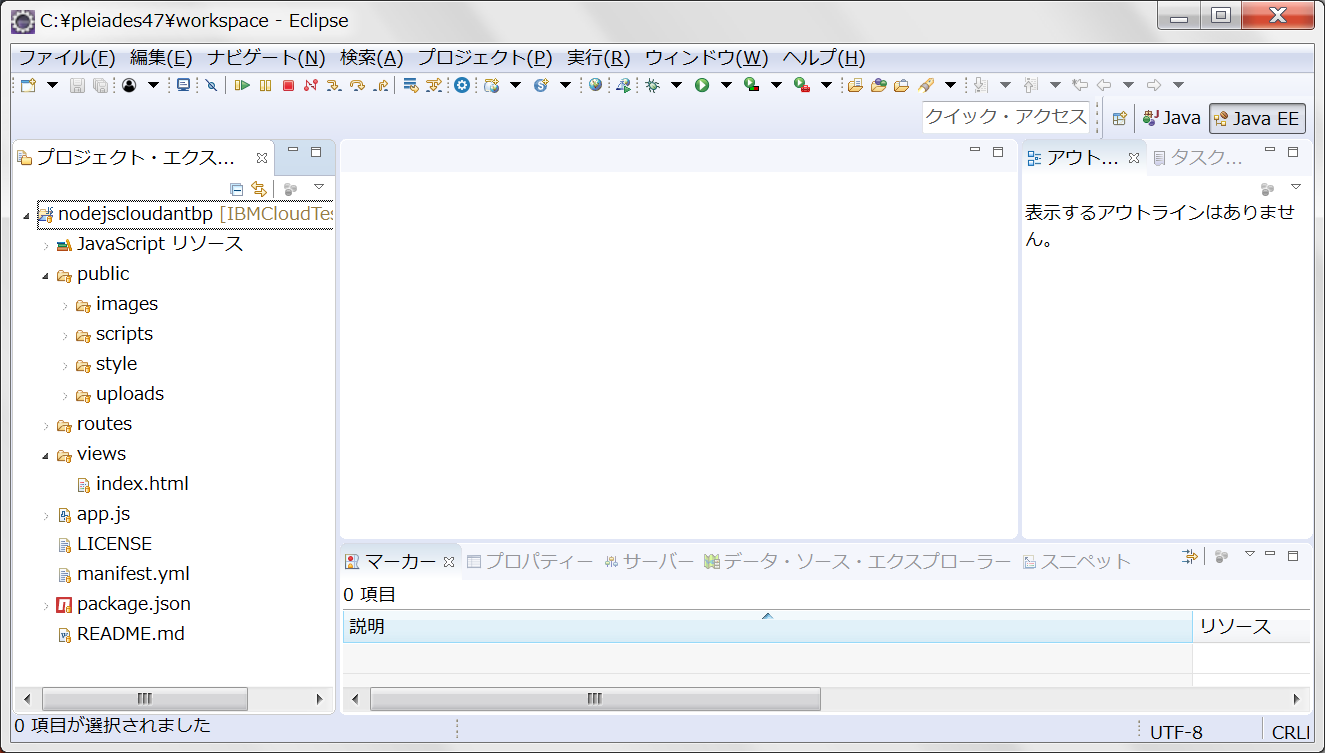This screenshot has width=1325, height=753.
Task: Open the ファイル(F) menu
Action: [x=67, y=58]
